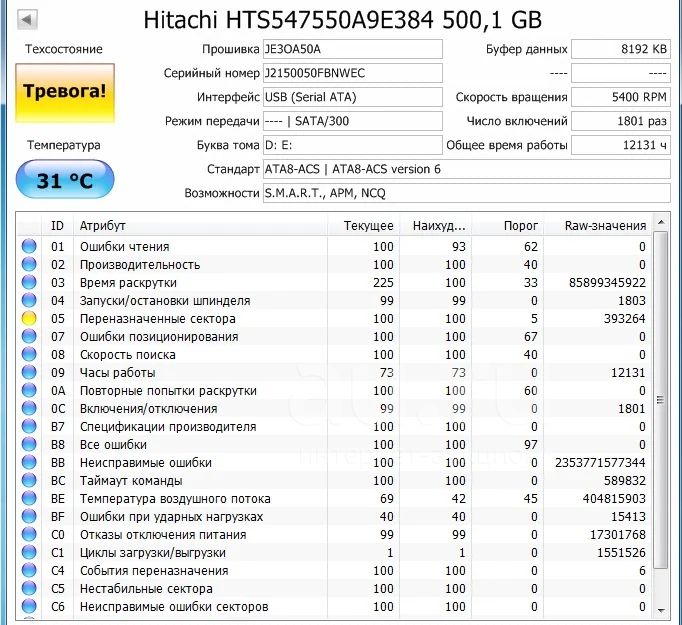Click the Атрибут column header
The width and height of the screenshot is (682, 625).
200,226
